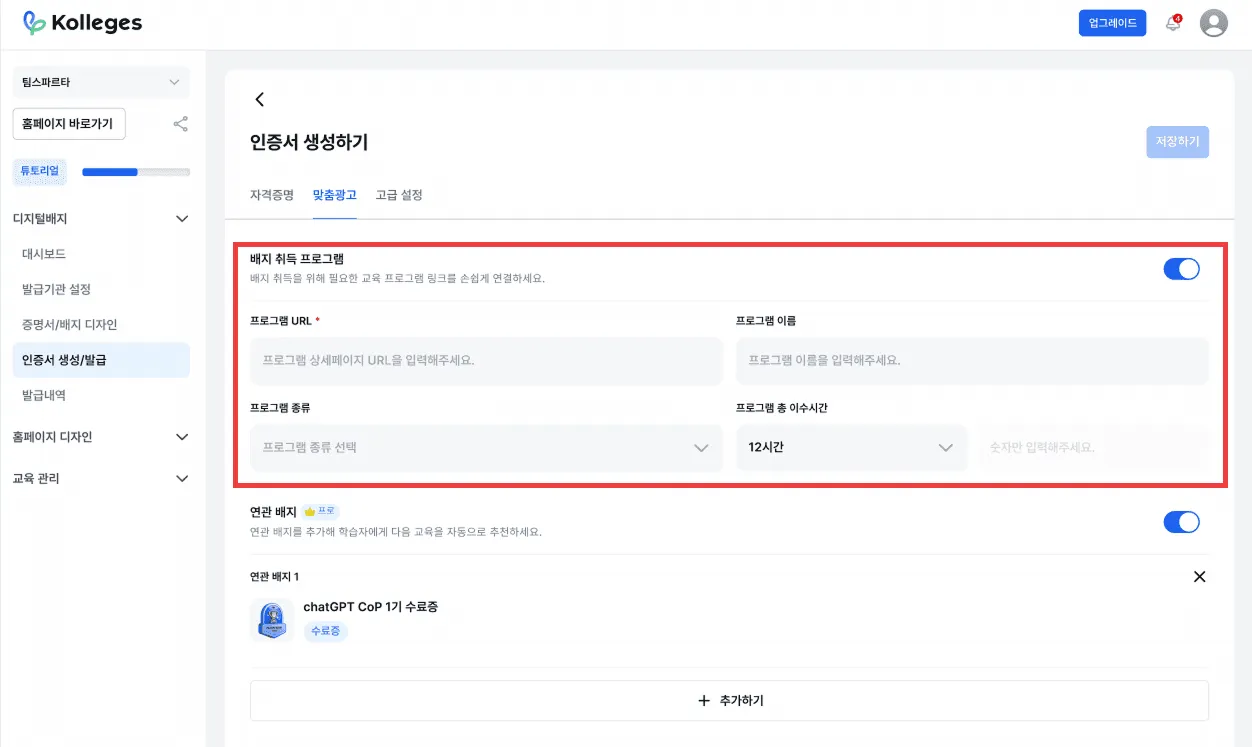Focus the 프로그램 URL input field

(x=486, y=360)
